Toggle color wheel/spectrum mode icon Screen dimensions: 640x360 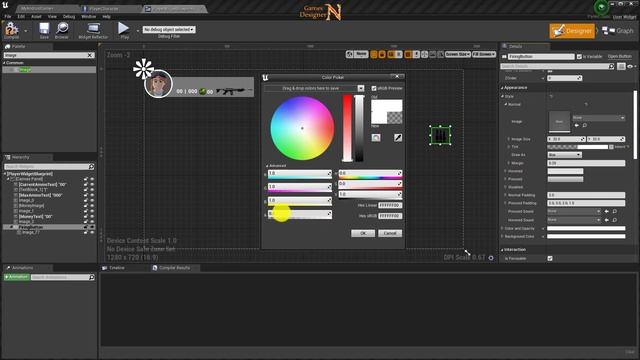(x=376, y=138)
